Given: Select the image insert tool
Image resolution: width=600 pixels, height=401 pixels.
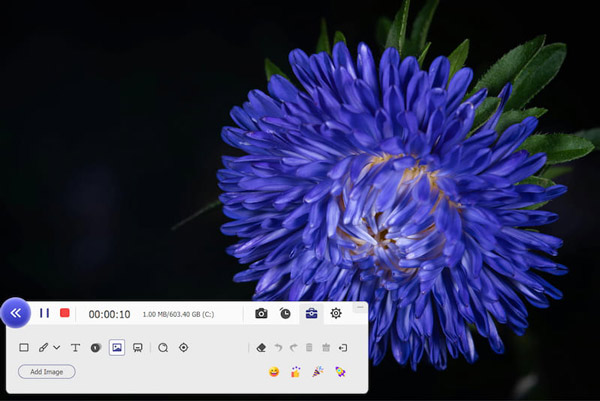Looking at the screenshot, I should tap(117, 347).
